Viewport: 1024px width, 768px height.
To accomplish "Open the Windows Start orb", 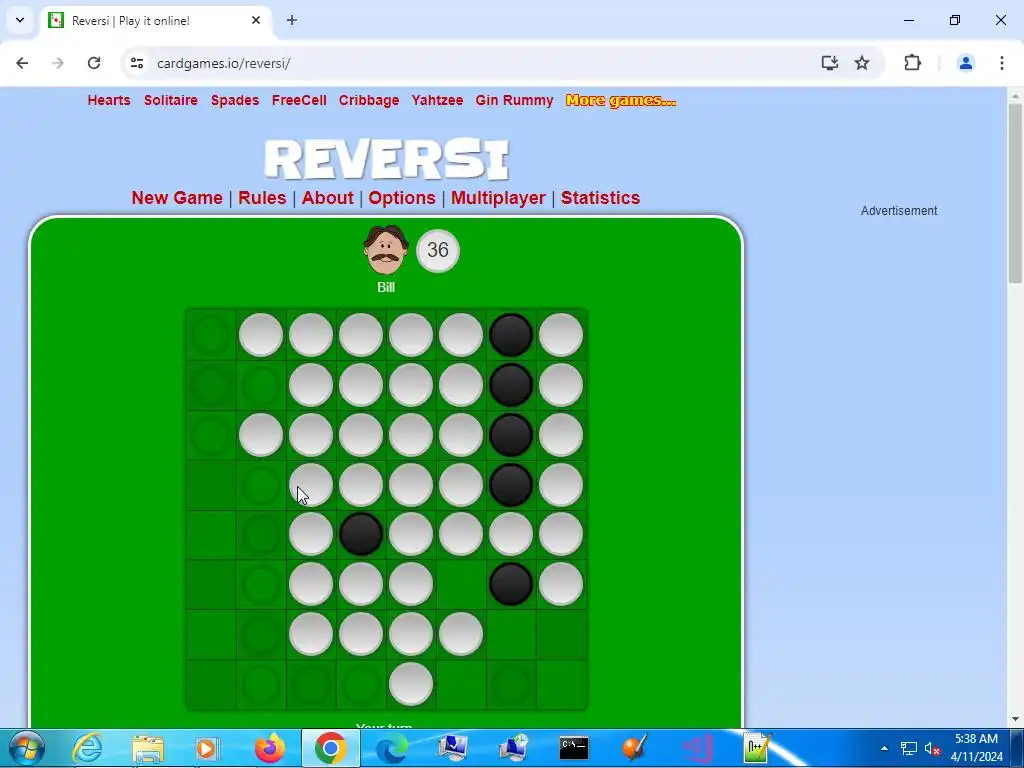I will pos(26,748).
